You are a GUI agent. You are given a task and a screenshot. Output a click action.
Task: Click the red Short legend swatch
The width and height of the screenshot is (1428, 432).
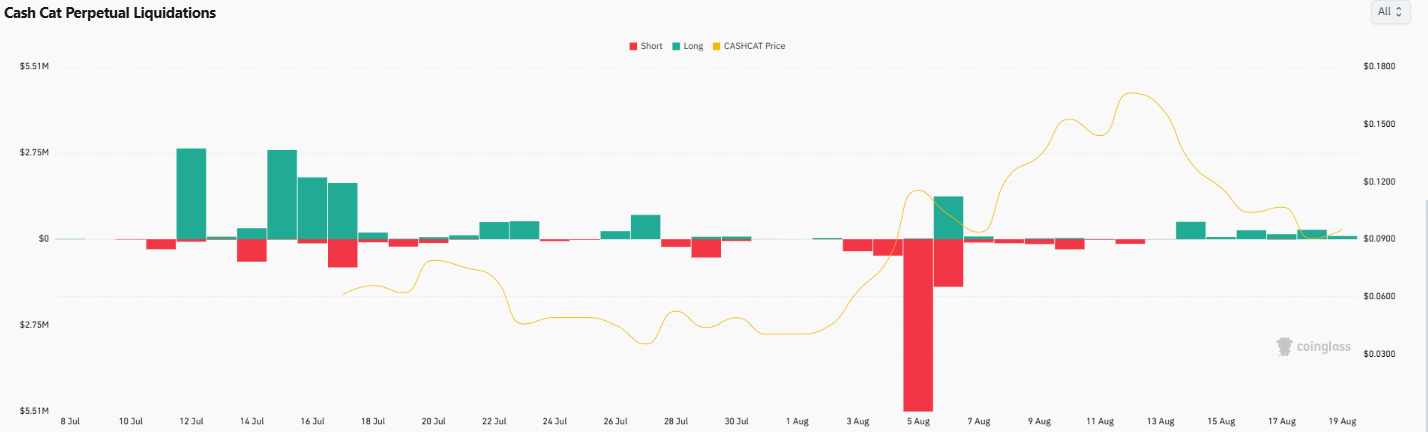(633, 46)
